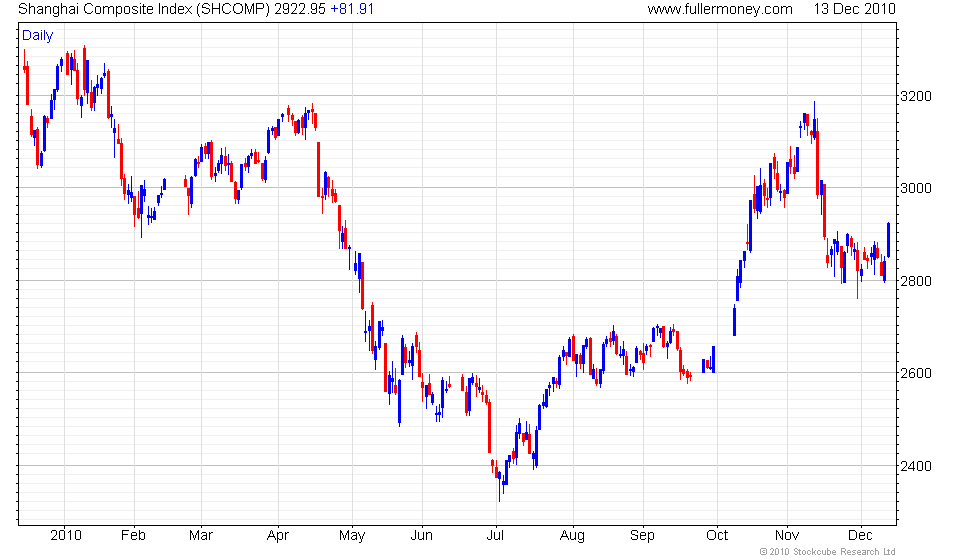Click the 'Oct' time axis label
The image size is (980, 560).
click(x=717, y=536)
